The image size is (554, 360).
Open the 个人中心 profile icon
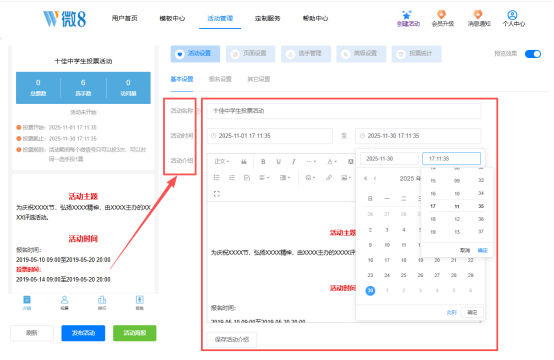pyautogui.click(x=512, y=14)
